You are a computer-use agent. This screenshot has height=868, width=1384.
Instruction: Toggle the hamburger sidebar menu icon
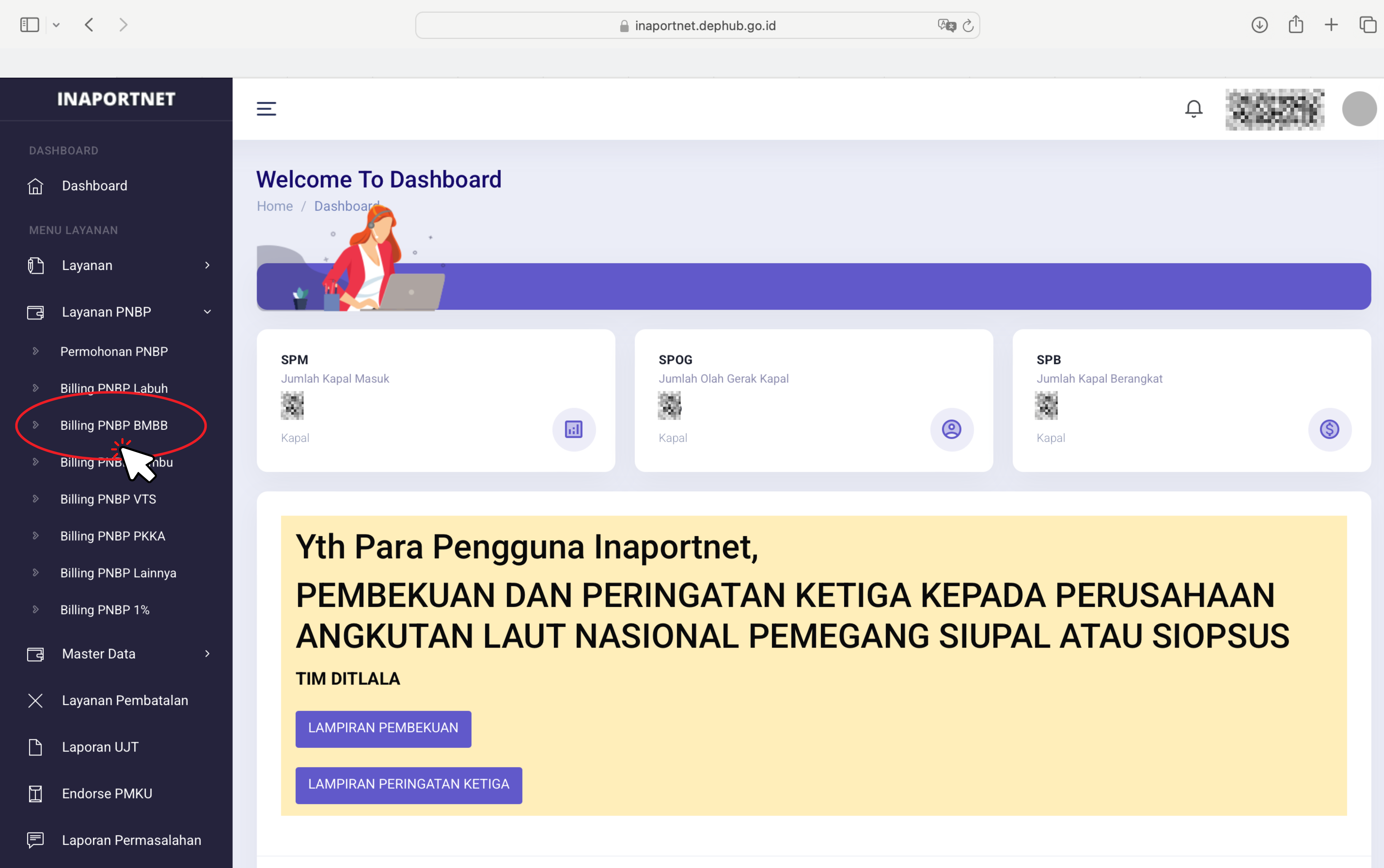(x=266, y=109)
